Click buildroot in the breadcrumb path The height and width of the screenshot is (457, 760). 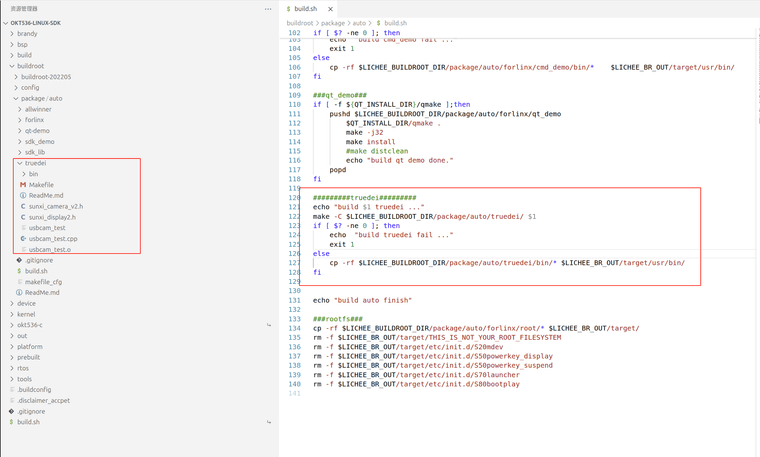pos(300,23)
